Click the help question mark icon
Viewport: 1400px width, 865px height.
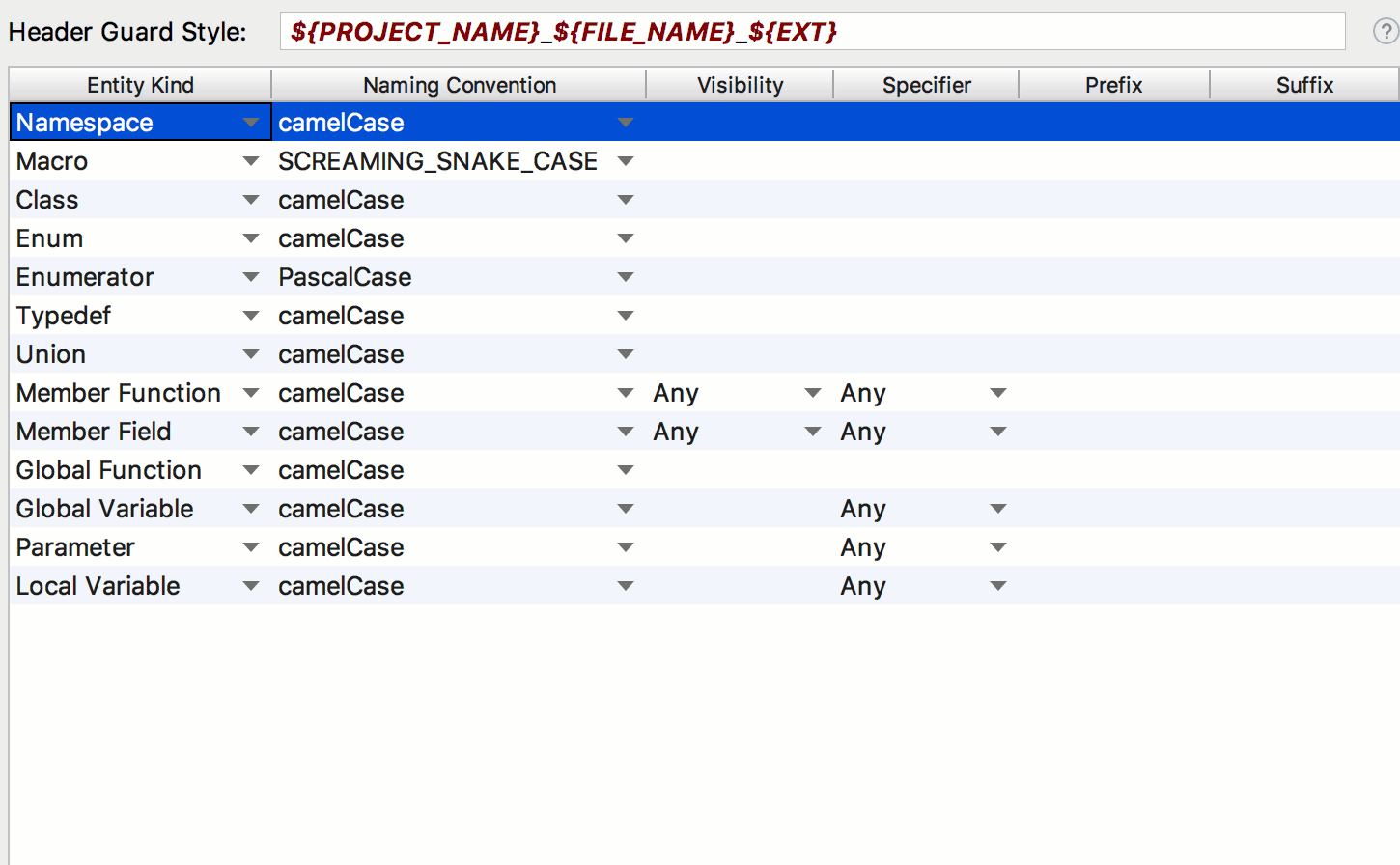point(1386,32)
